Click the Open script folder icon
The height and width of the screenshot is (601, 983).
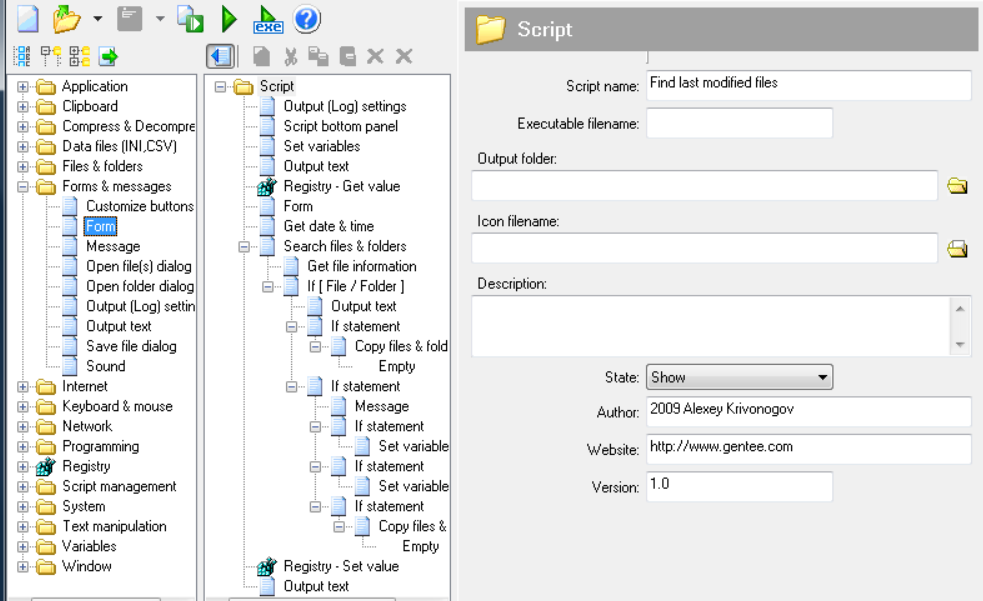coord(66,19)
